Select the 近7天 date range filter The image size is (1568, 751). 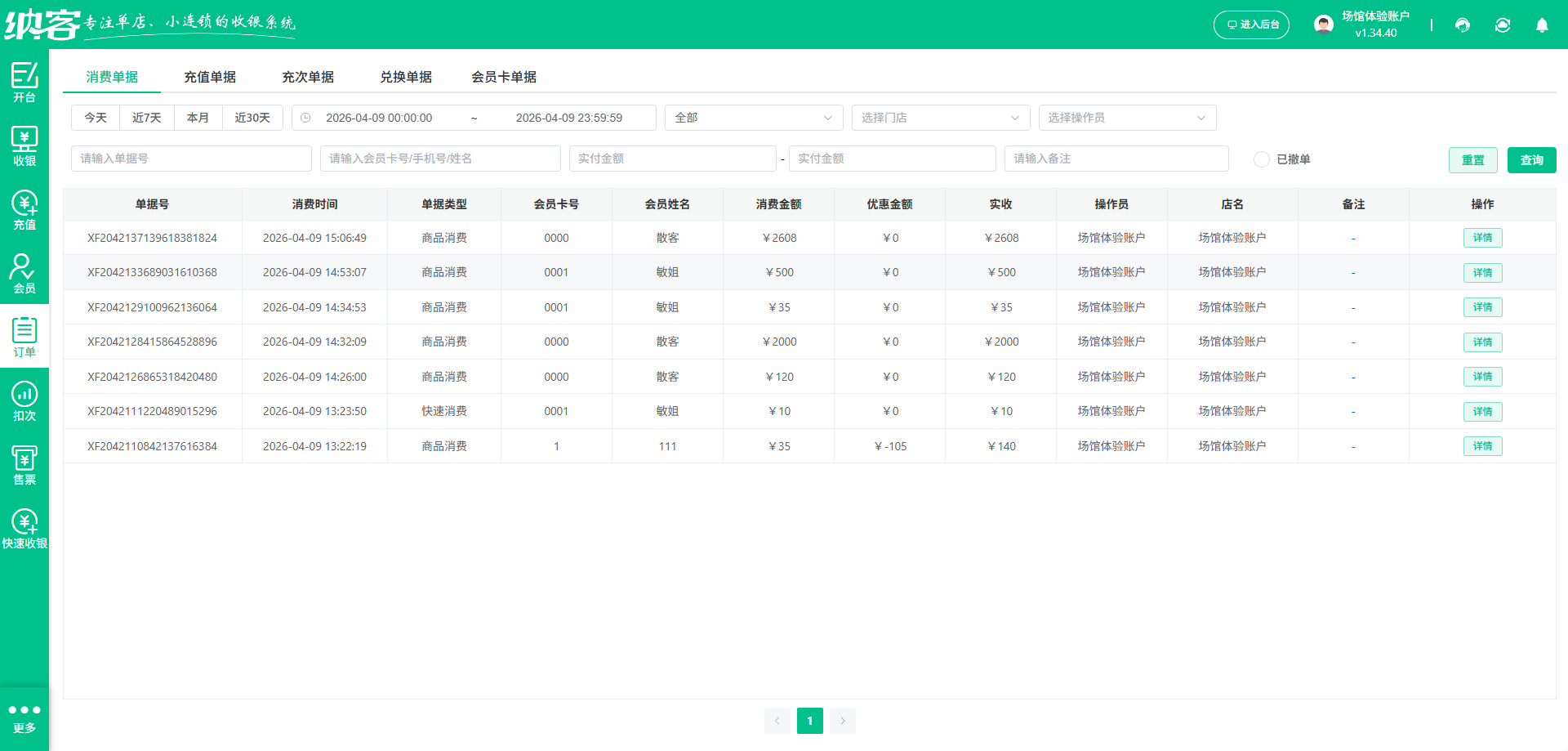pyautogui.click(x=146, y=117)
